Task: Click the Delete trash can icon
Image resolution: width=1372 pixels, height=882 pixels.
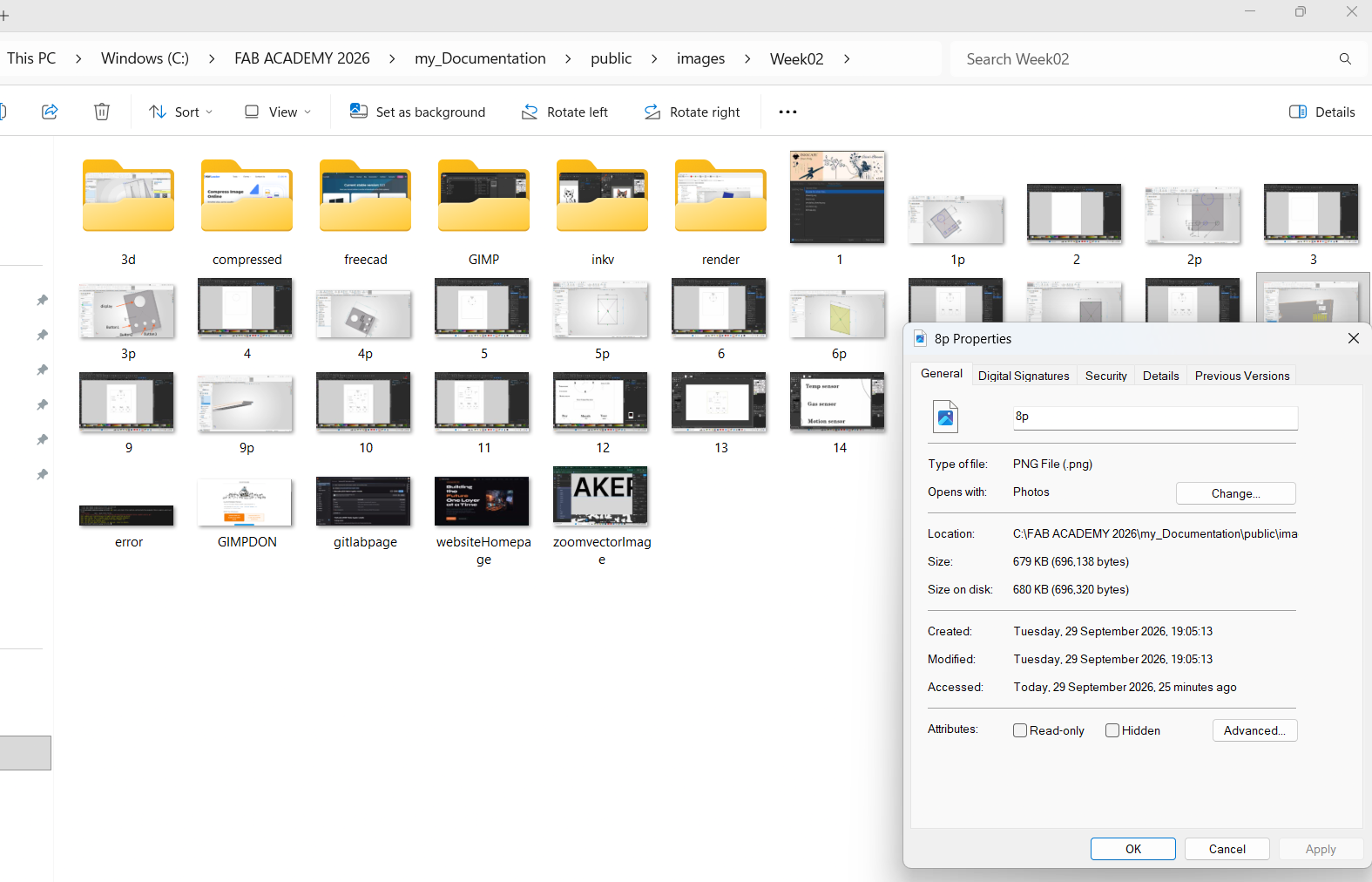Action: pos(102,112)
